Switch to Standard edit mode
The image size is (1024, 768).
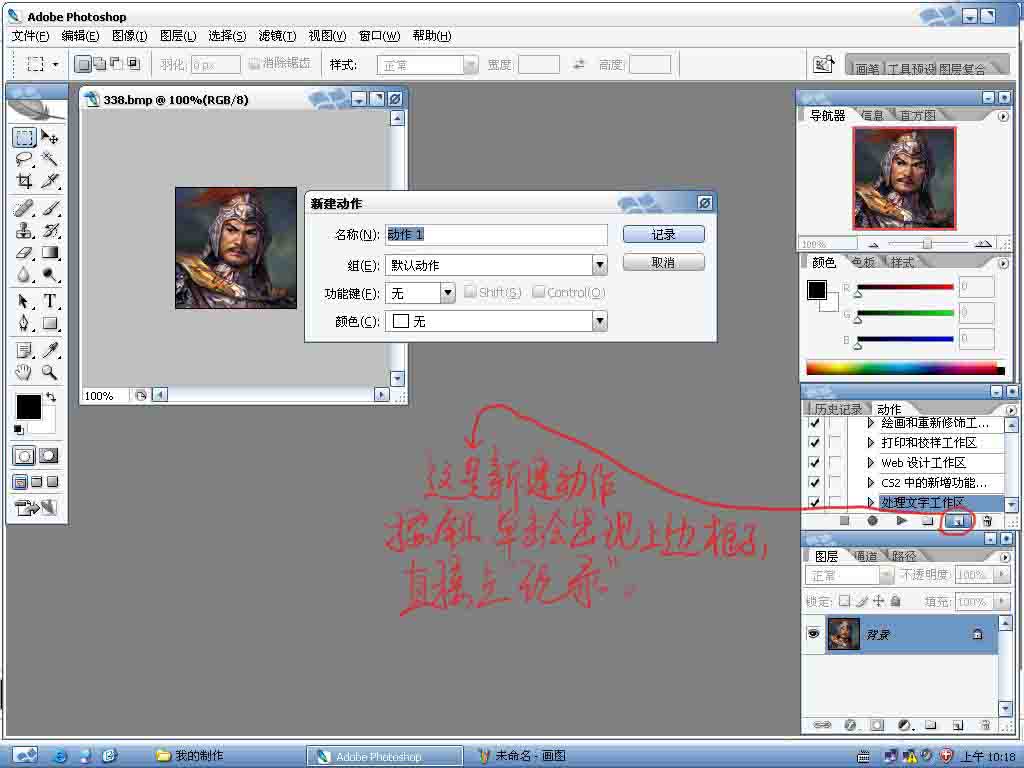click(x=24, y=456)
